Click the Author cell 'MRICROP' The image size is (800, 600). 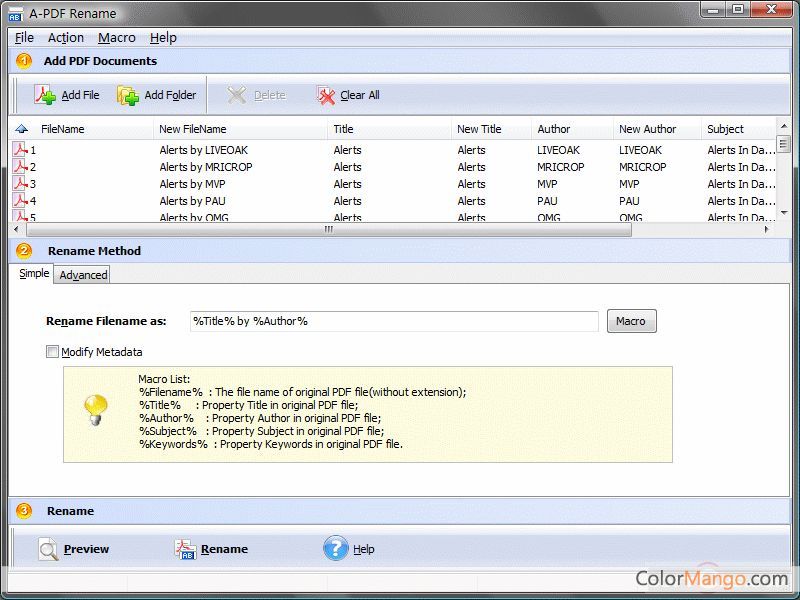560,167
